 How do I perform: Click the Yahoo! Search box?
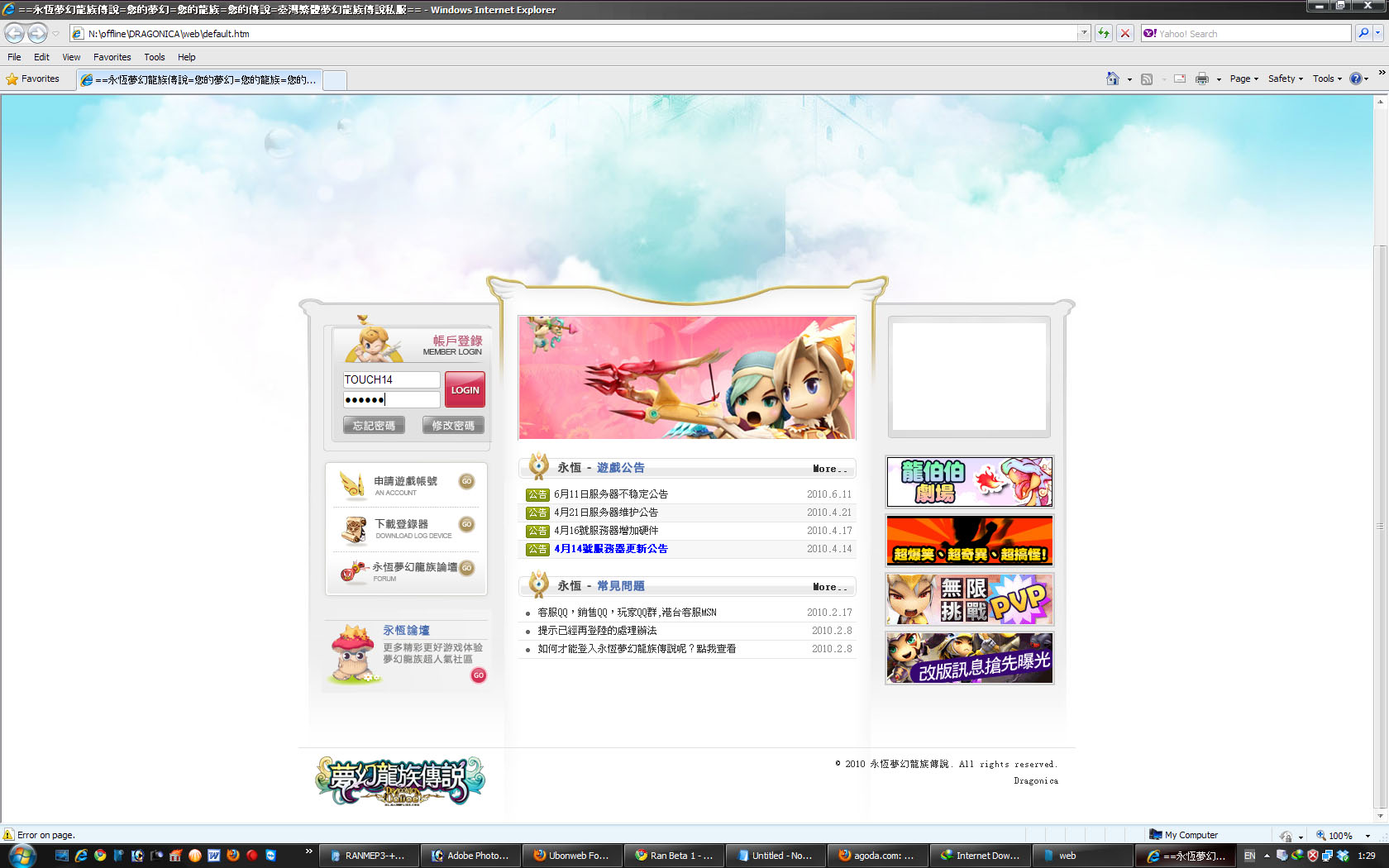pos(1246,33)
